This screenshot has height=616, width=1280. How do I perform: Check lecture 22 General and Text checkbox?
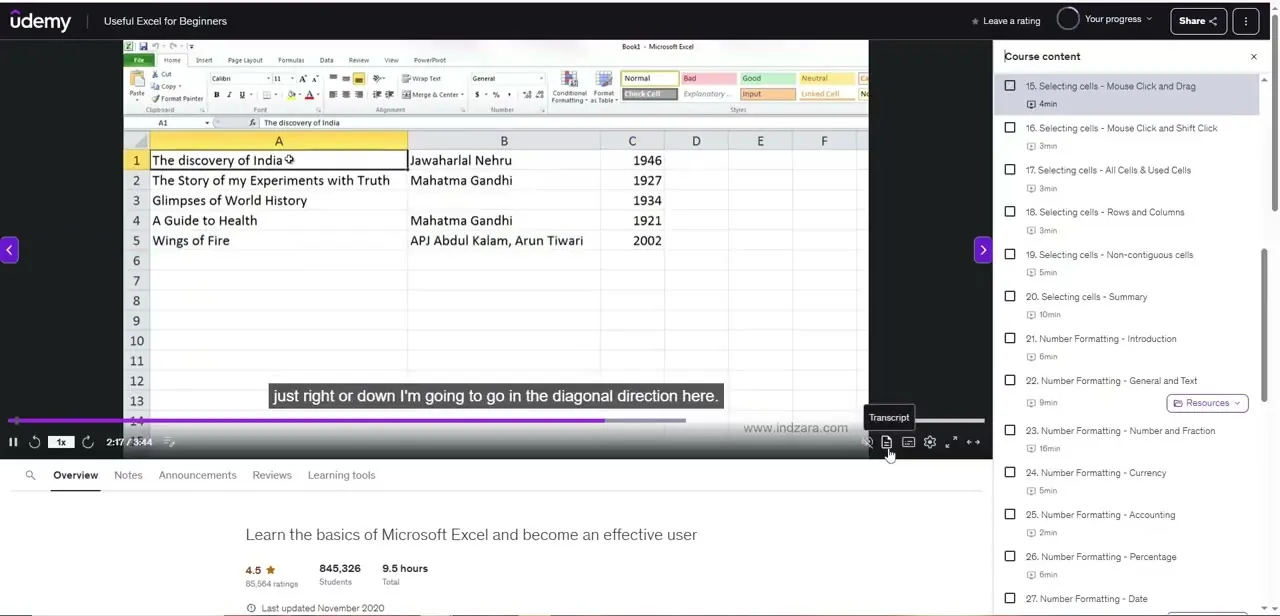[1010, 380]
